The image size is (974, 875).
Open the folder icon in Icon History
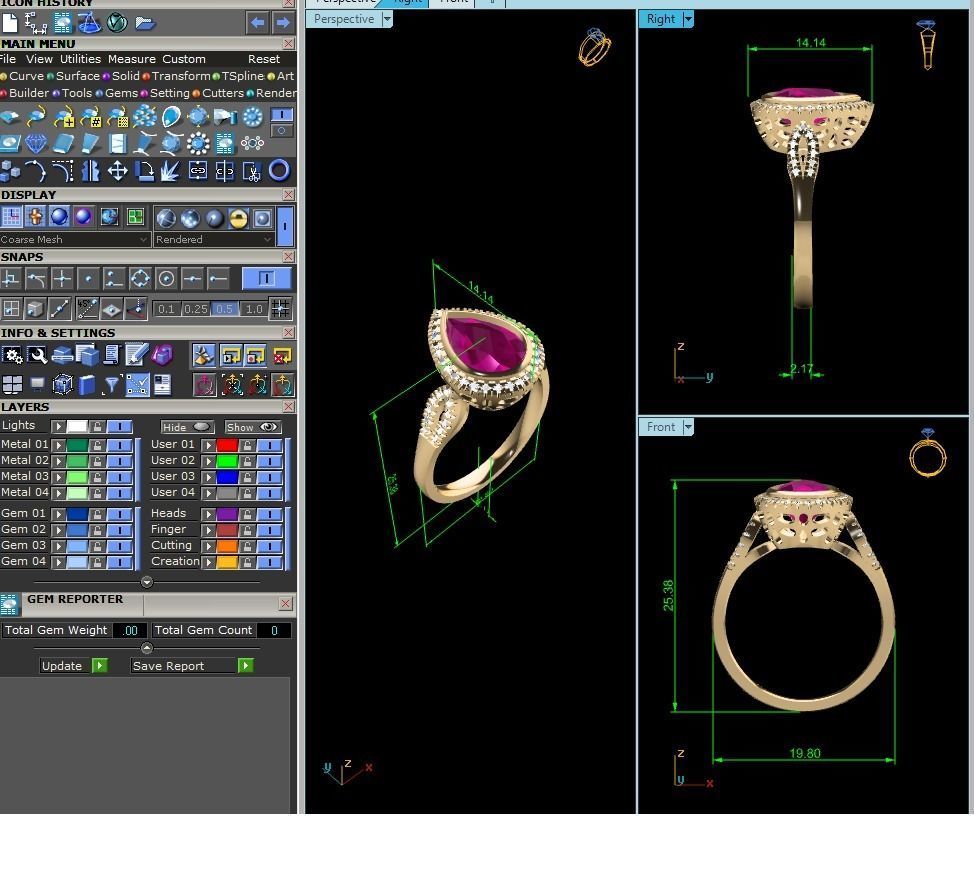pyautogui.click(x=145, y=23)
